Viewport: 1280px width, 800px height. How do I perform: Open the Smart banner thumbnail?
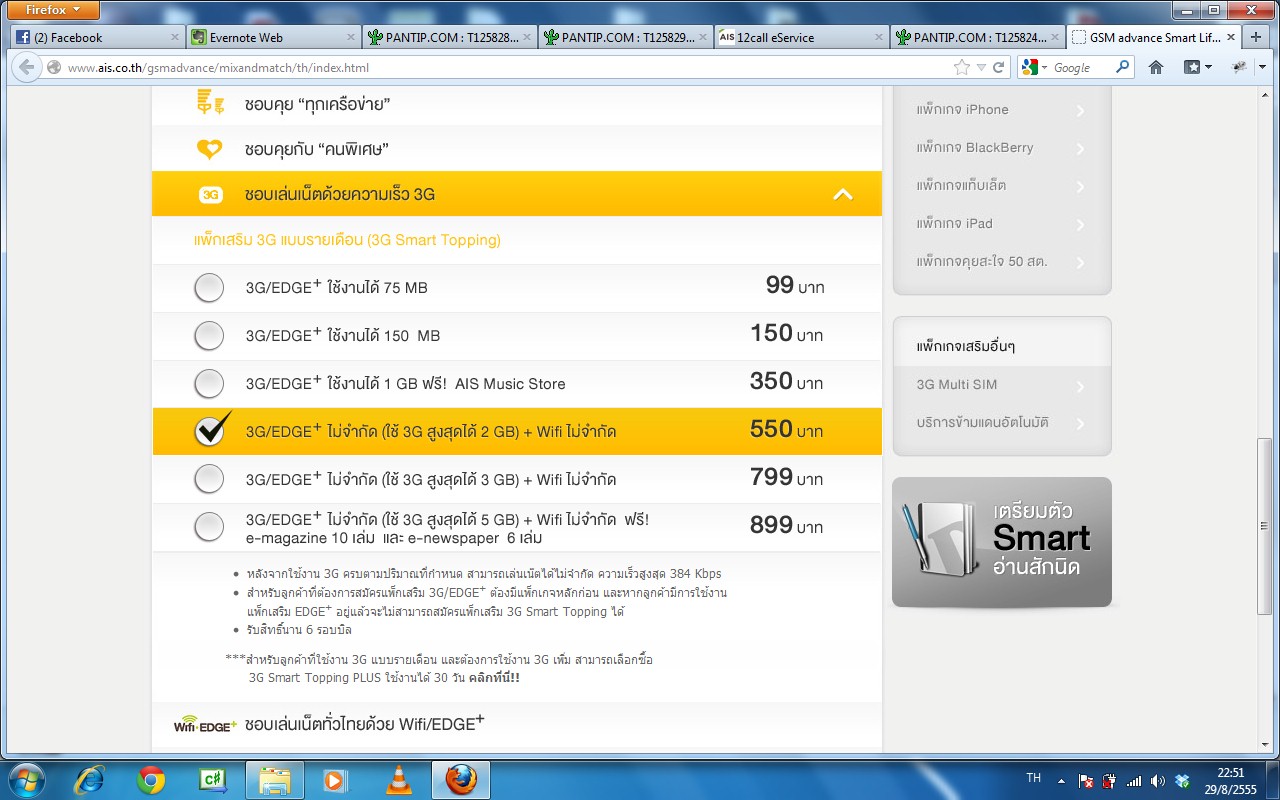[x=1001, y=542]
